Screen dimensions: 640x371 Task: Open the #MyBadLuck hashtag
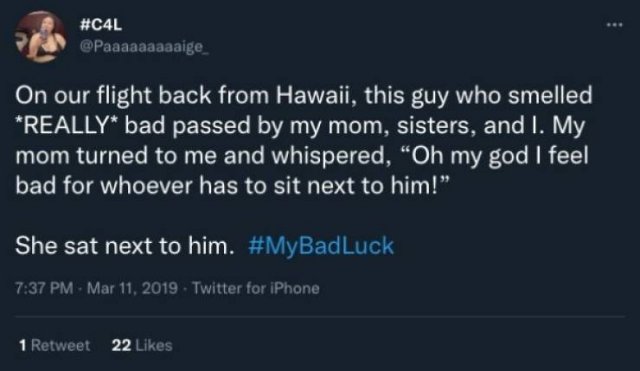click(x=321, y=246)
